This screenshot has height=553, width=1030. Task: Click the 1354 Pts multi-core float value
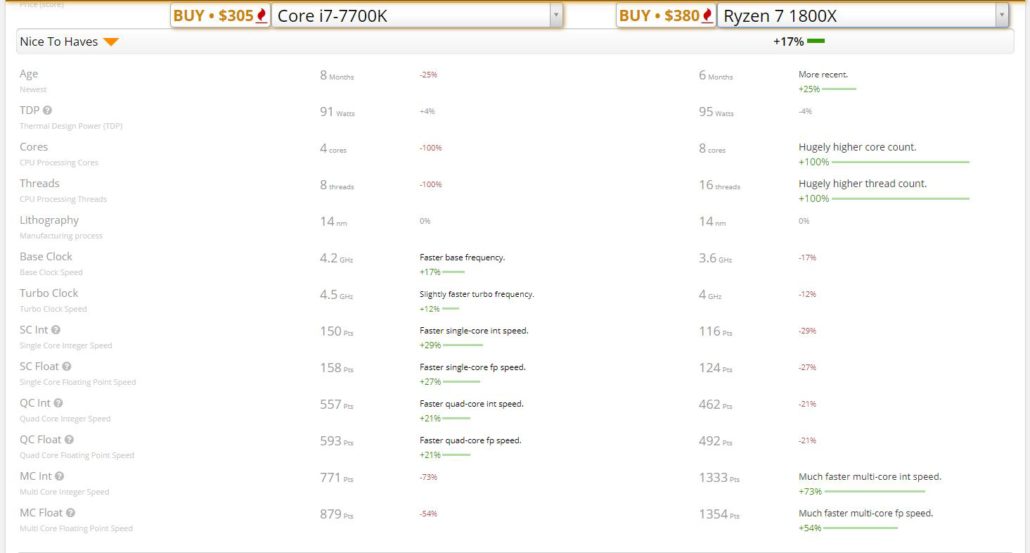(x=719, y=514)
